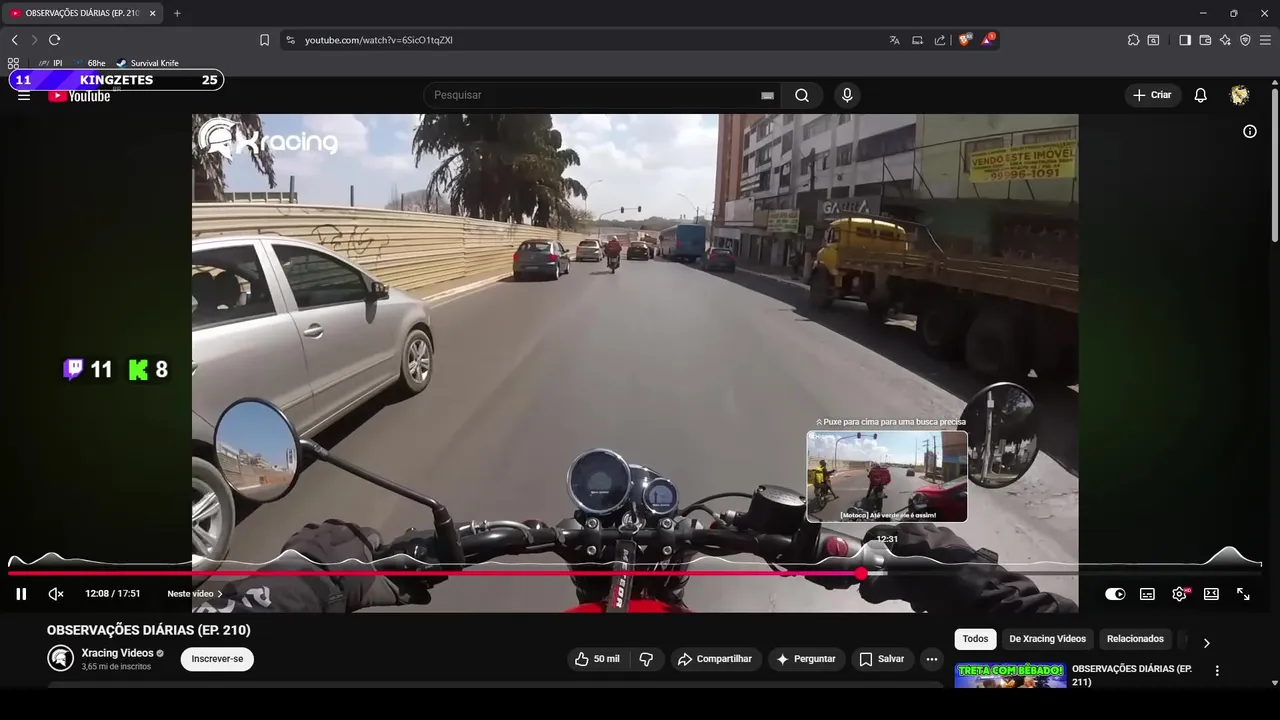
Task: Select the Todos filter chip
Action: click(975, 639)
